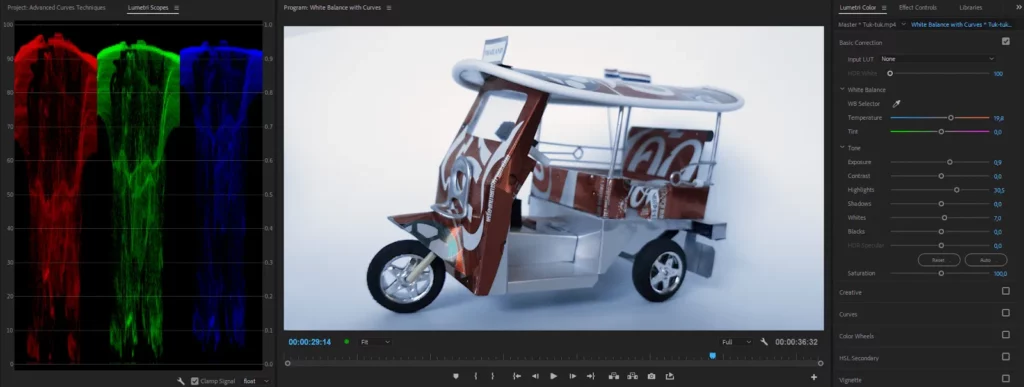
Task: Jump to Out point in Program monitor
Action: tap(591, 377)
